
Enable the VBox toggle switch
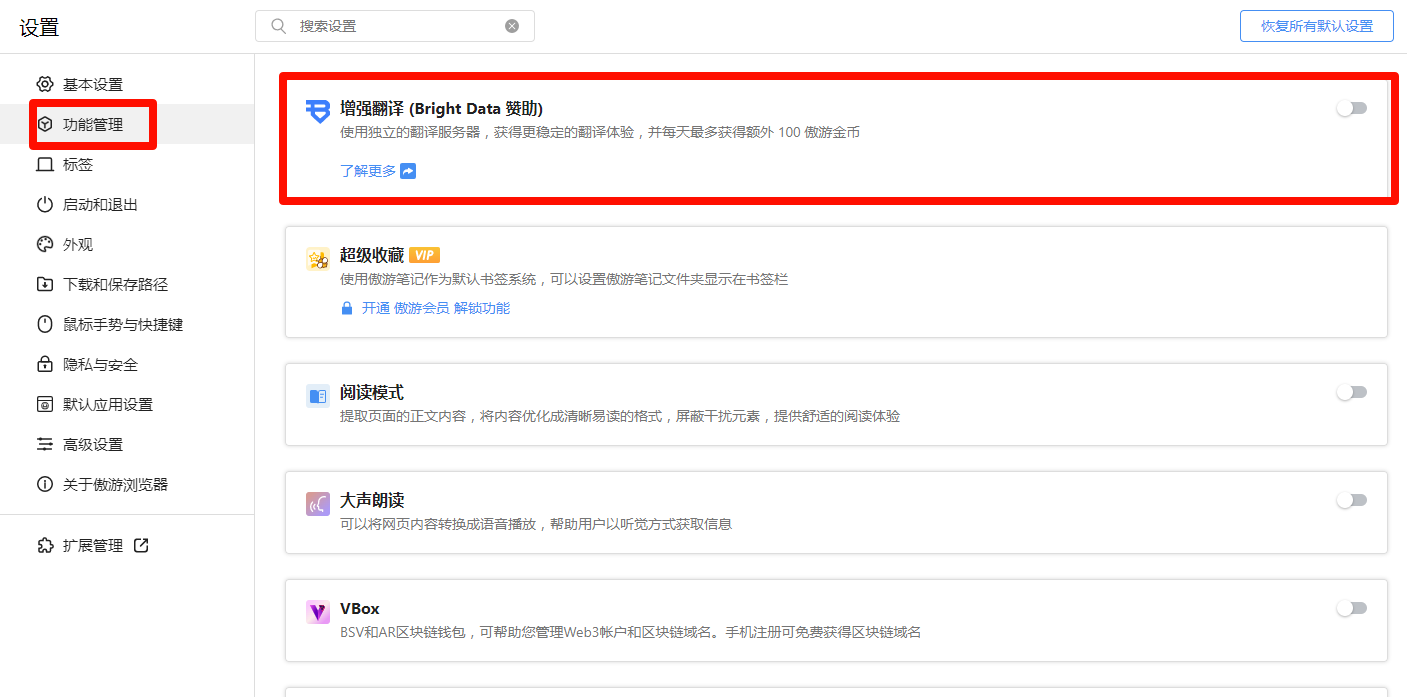tap(1351, 608)
